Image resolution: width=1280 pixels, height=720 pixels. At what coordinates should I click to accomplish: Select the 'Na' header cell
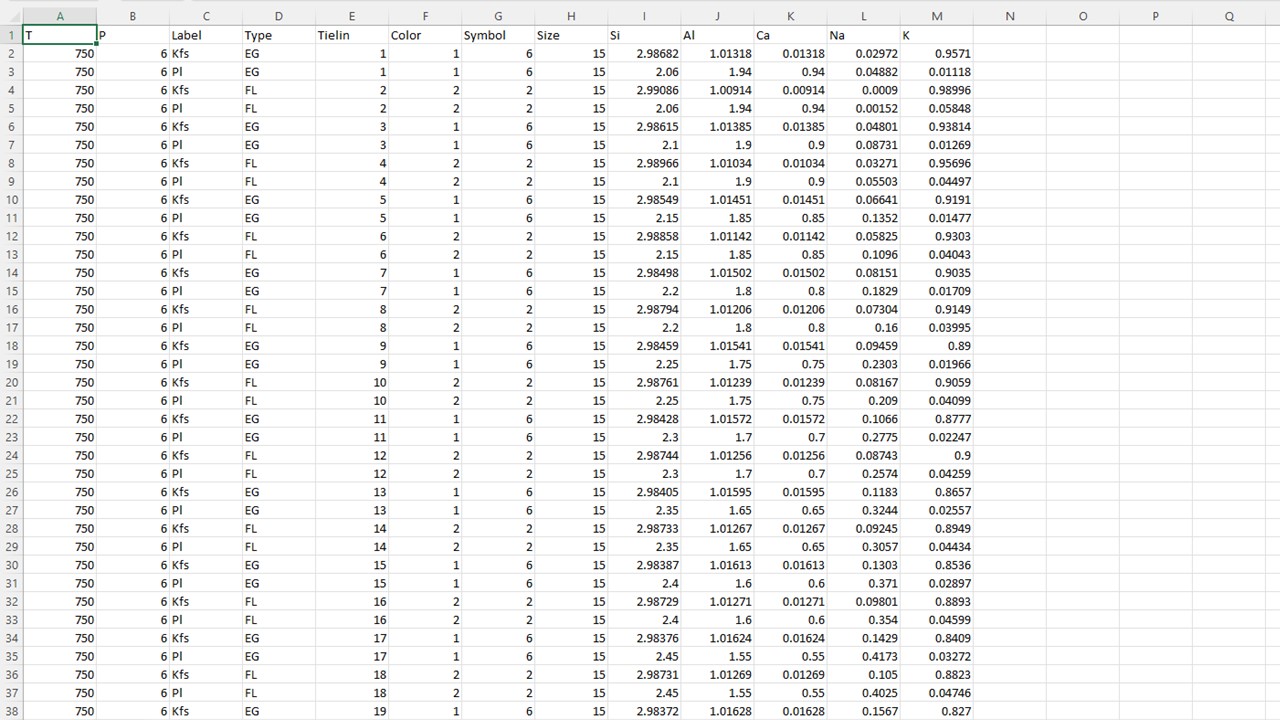click(x=863, y=35)
